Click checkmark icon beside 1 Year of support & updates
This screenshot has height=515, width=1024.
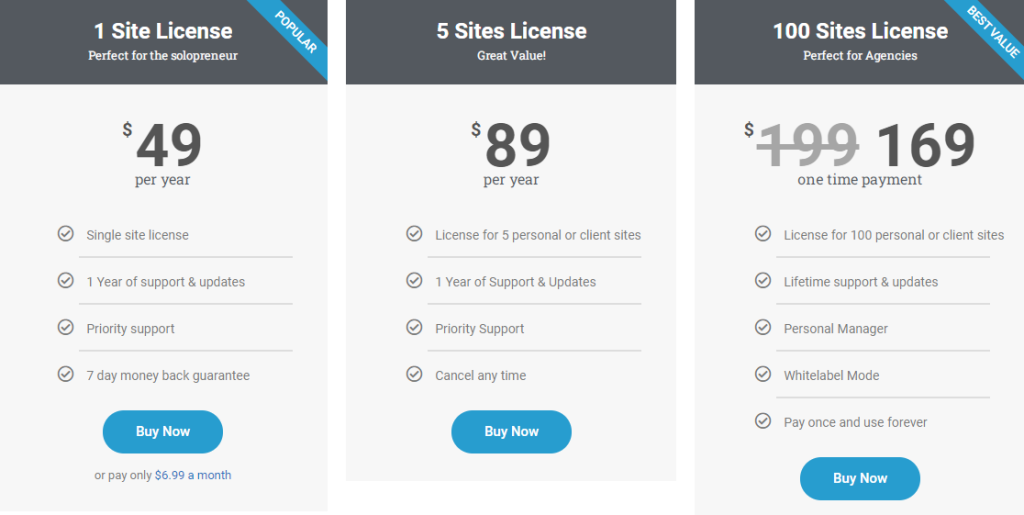(65, 281)
